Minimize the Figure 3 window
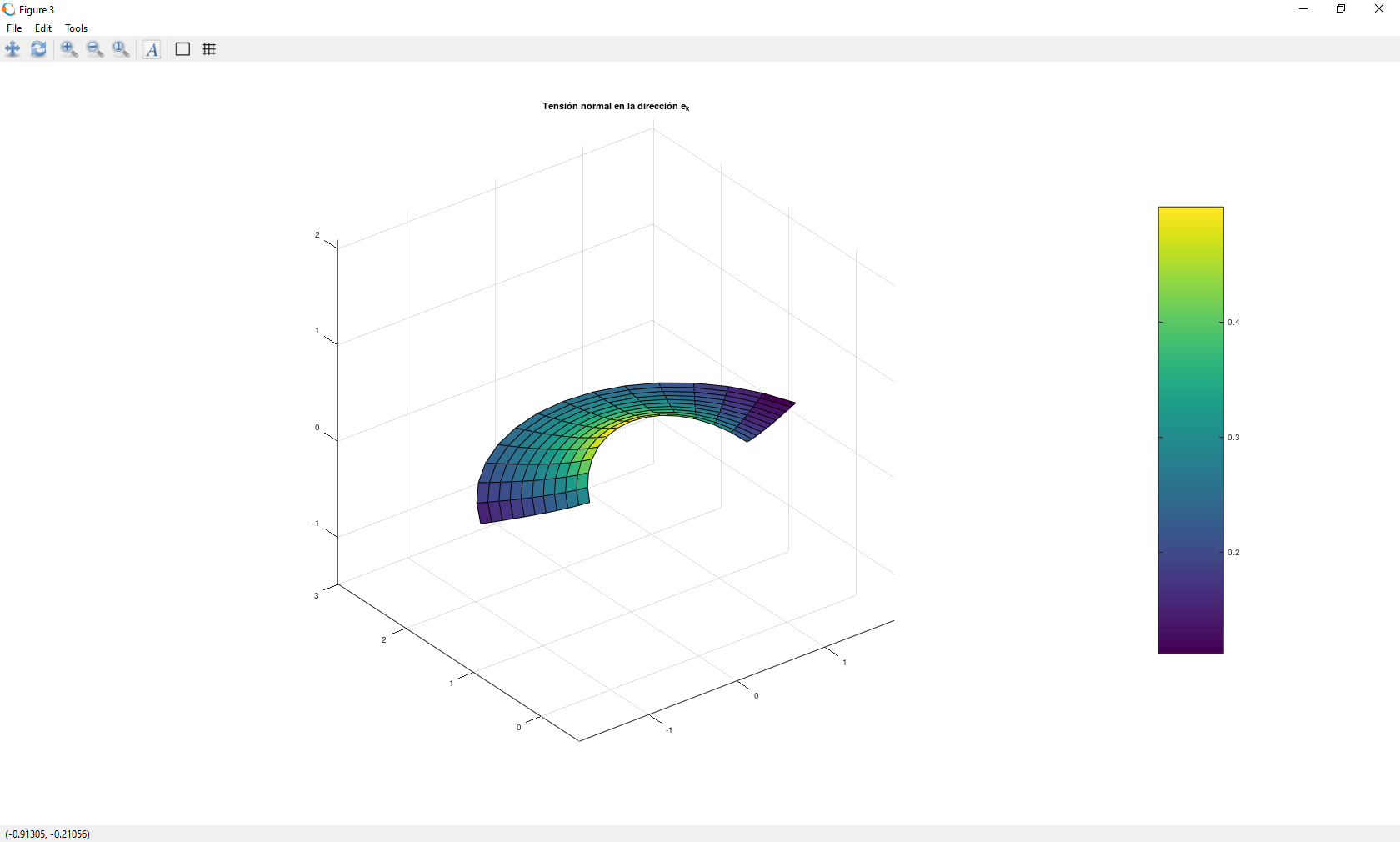 click(1303, 9)
